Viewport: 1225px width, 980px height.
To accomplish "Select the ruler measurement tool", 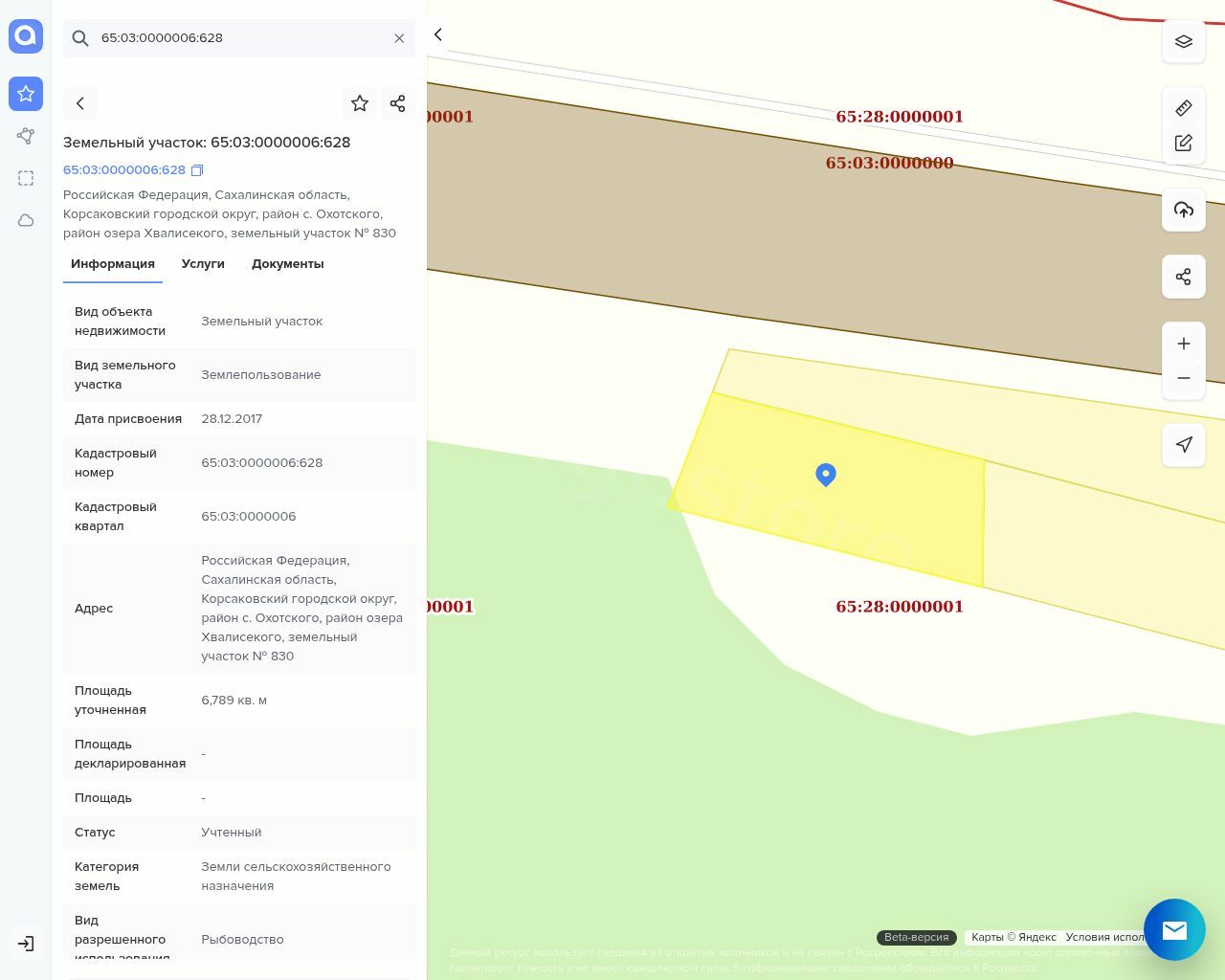I will tap(1184, 108).
